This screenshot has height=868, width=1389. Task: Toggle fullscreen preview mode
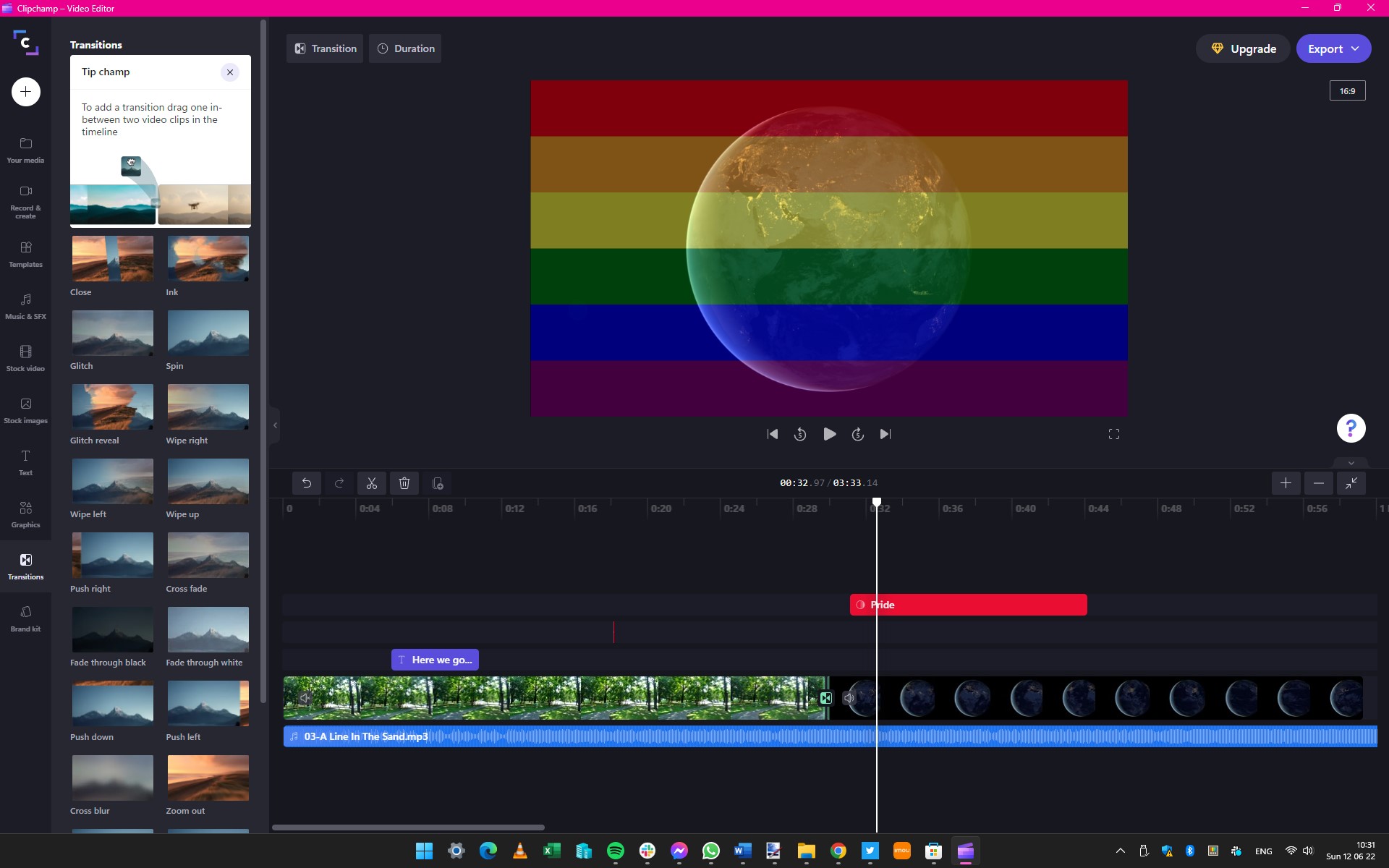coord(1113,434)
